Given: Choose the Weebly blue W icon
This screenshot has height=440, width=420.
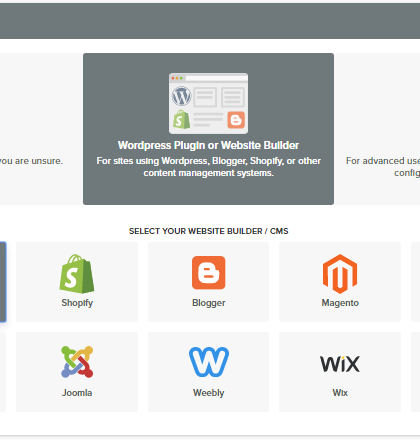Looking at the screenshot, I should [209, 362].
